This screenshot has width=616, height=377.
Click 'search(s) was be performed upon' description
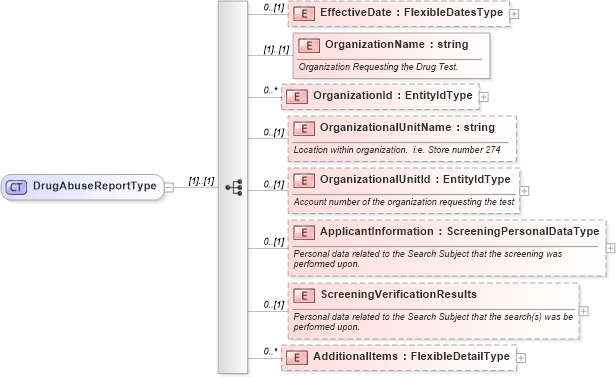tap(433, 322)
